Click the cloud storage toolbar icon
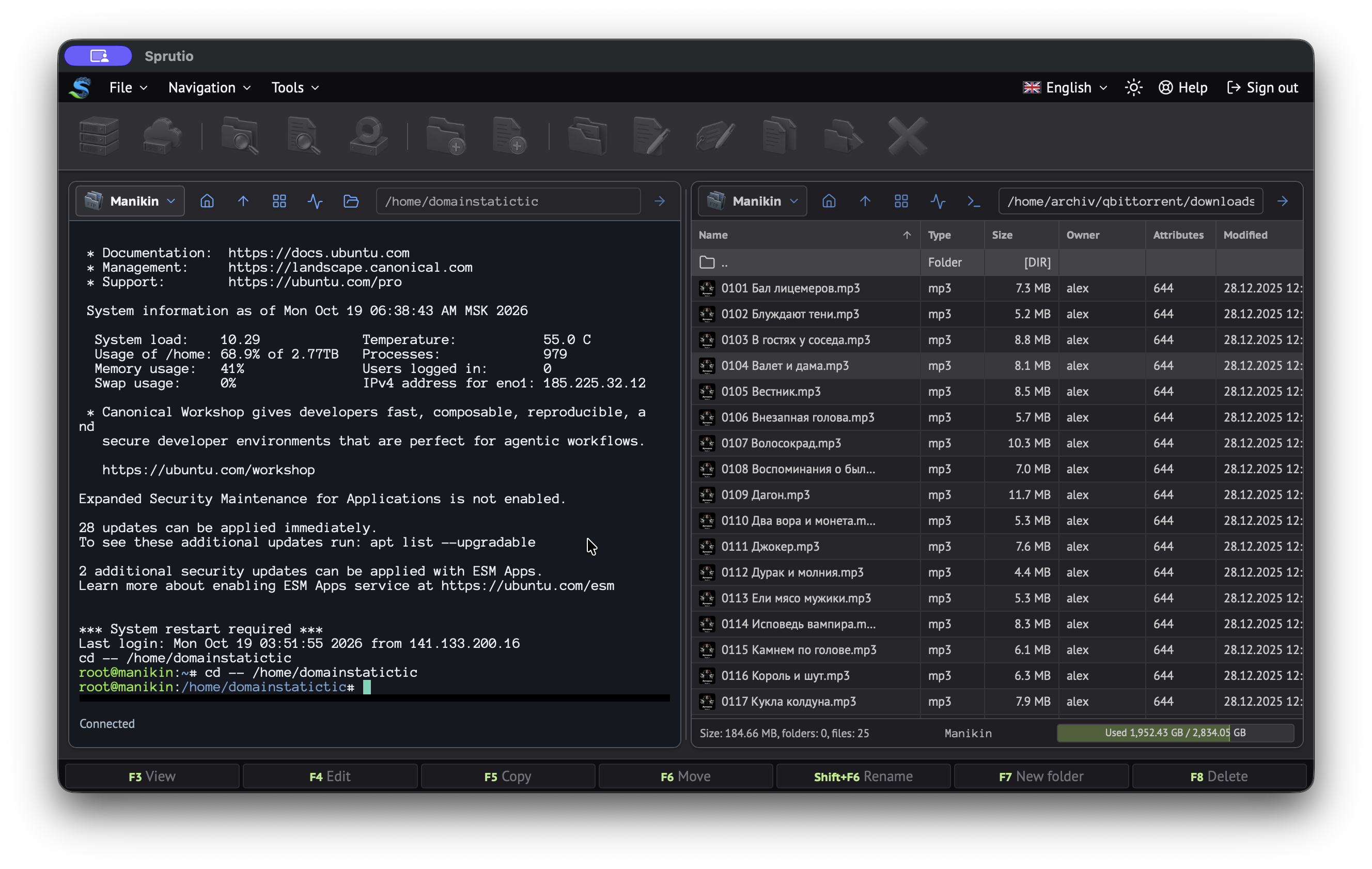 pyautogui.click(x=162, y=136)
